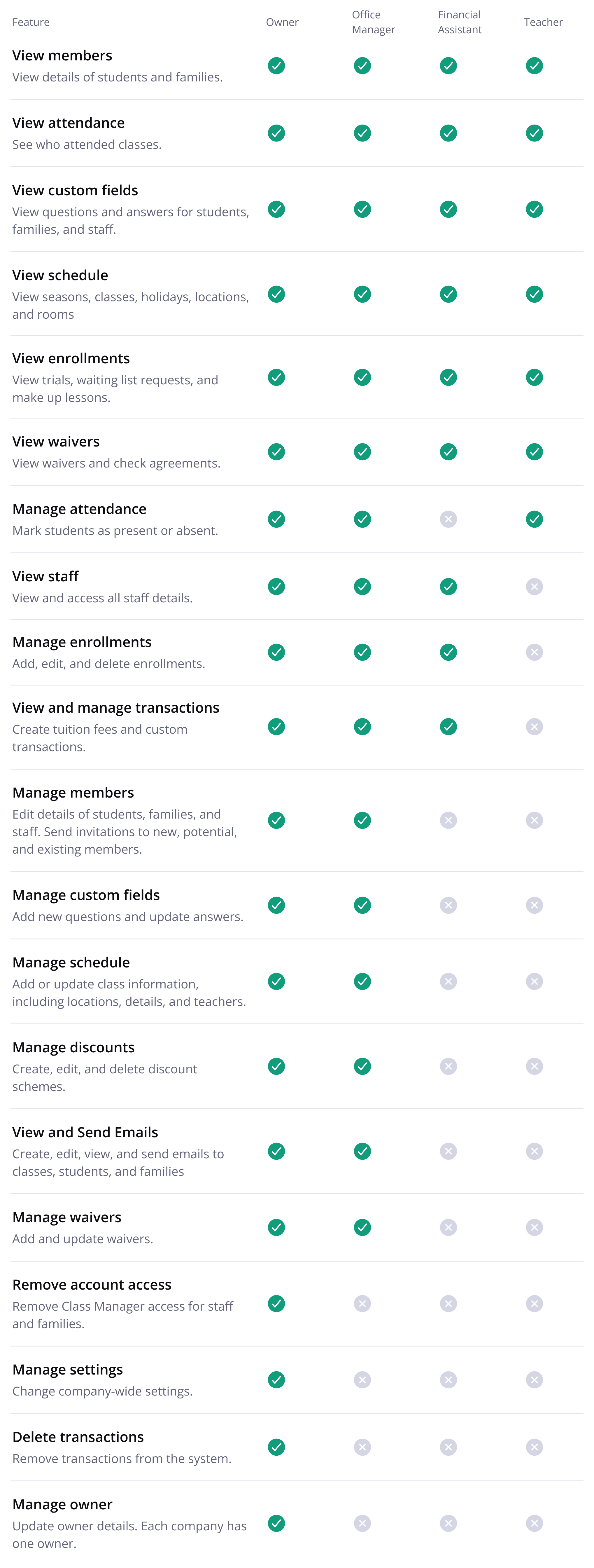594x1568 pixels.
Task: Click the View and Send Emails title
Action: [x=85, y=1132]
